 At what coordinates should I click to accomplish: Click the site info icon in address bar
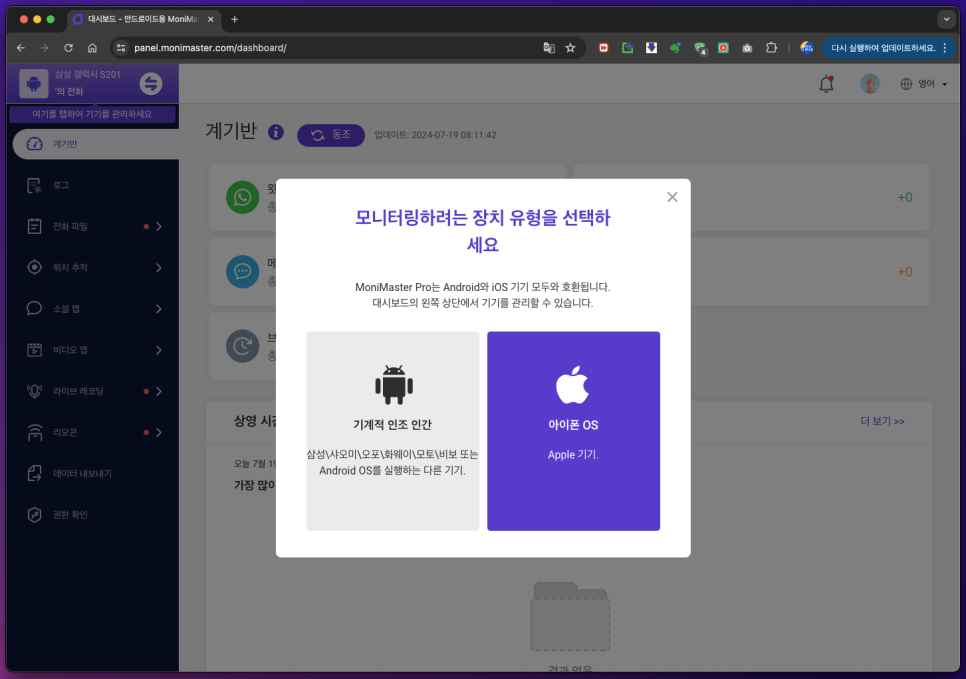click(121, 48)
